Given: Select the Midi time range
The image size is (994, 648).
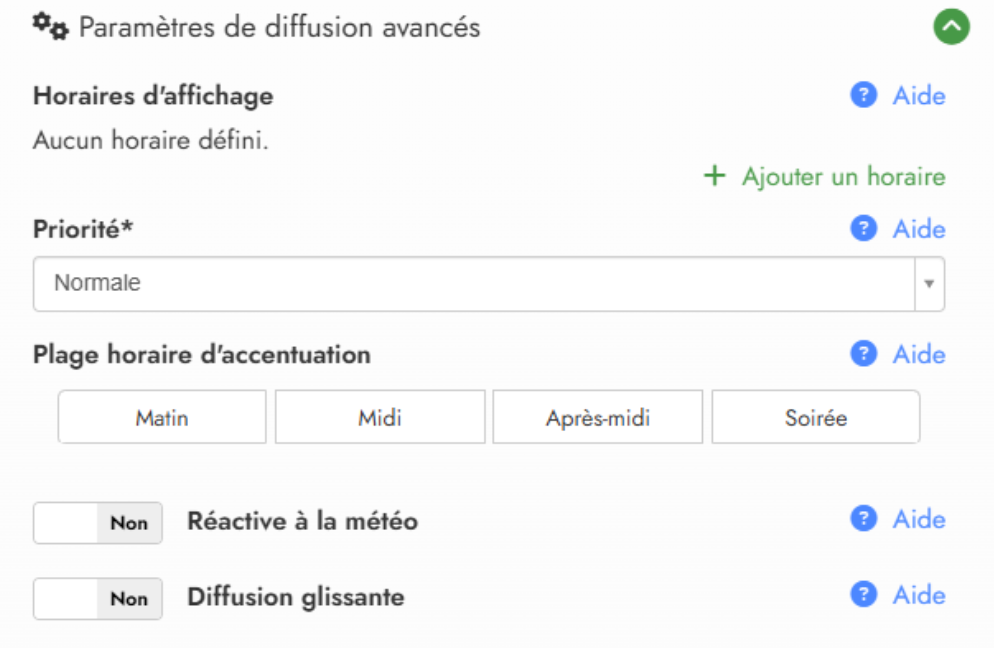Looking at the screenshot, I should [380, 417].
